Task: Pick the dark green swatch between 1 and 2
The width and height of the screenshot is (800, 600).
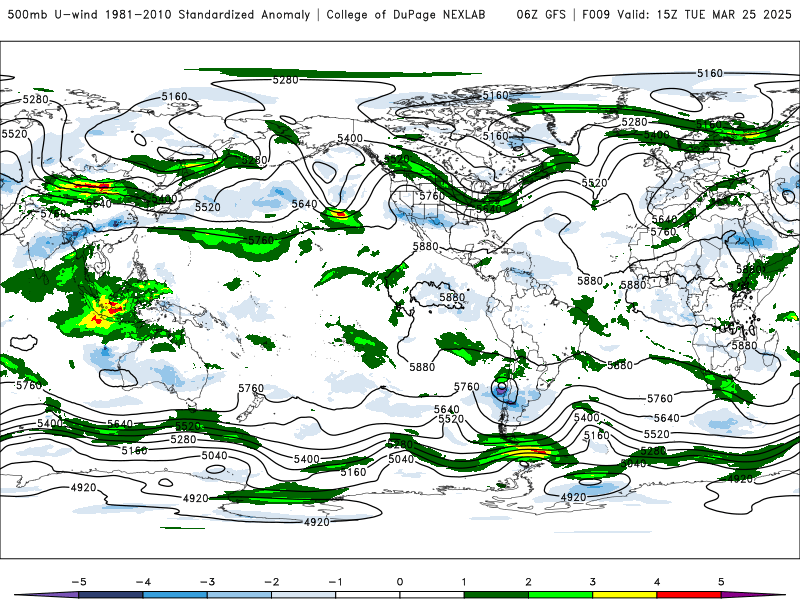Action: click(x=496, y=595)
